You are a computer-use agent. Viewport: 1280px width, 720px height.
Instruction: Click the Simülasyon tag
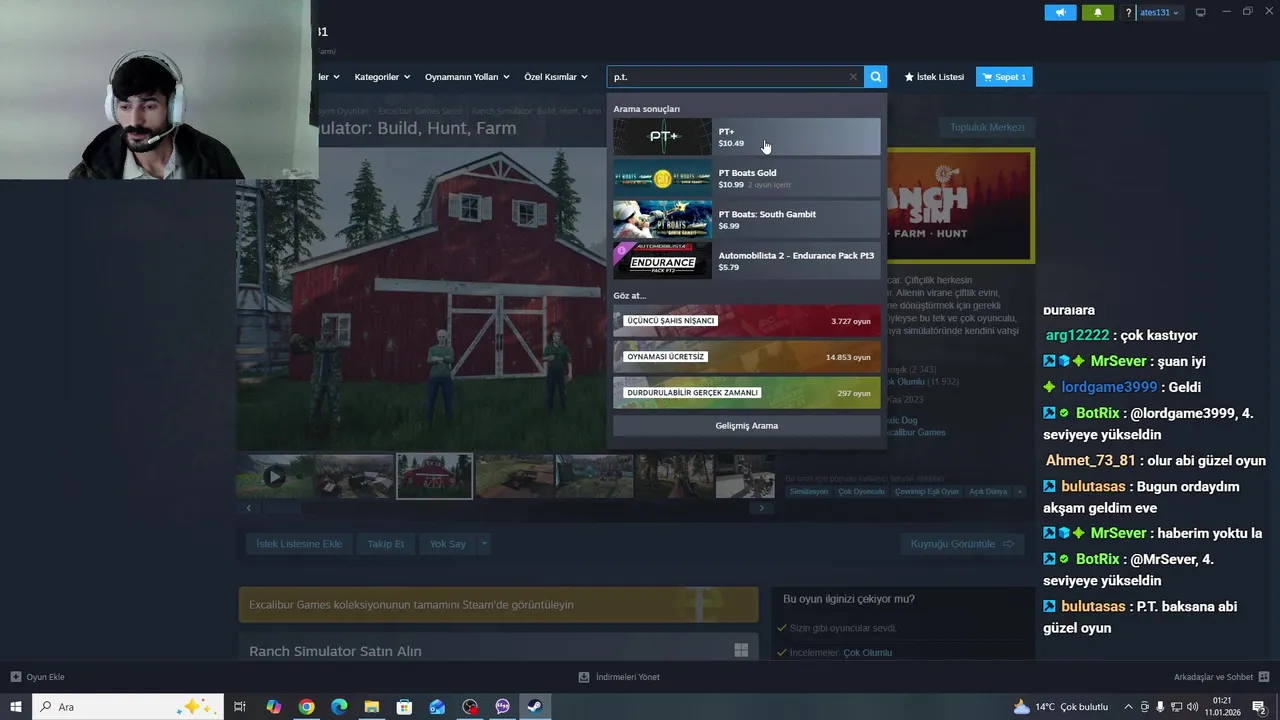(x=809, y=491)
